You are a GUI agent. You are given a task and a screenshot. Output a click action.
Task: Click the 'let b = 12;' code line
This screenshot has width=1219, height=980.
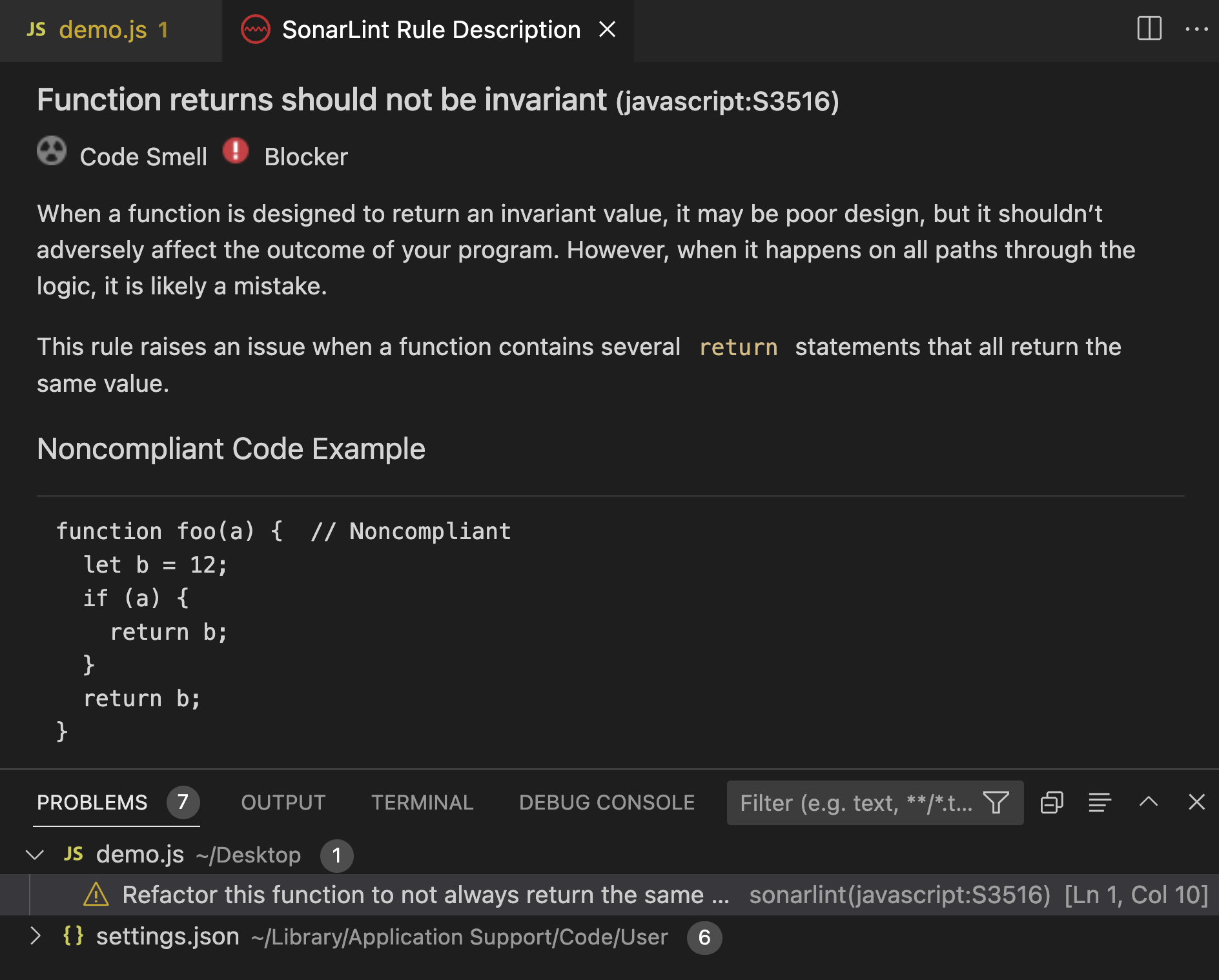[155, 565]
